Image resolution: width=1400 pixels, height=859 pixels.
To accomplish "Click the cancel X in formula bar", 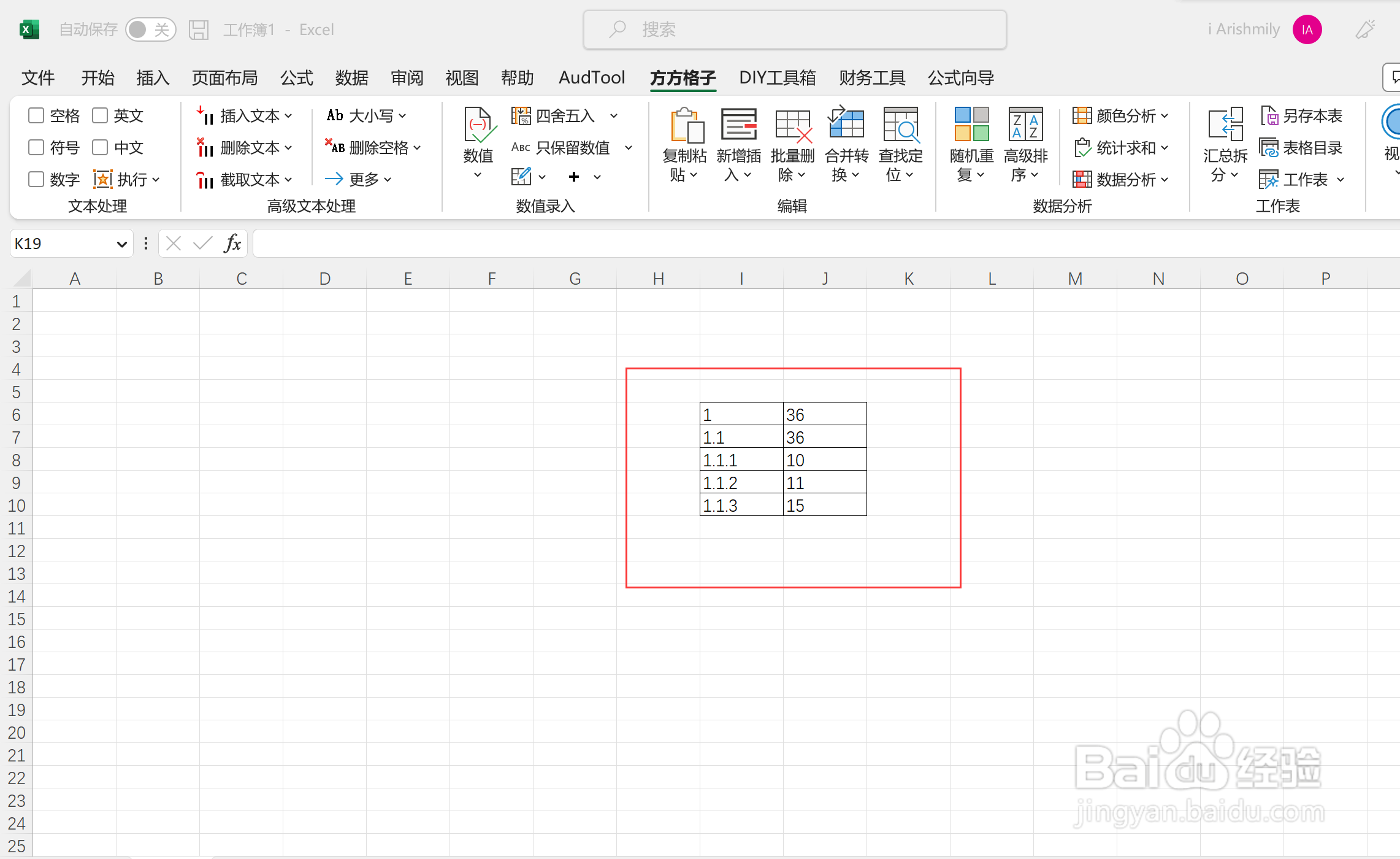I will pos(174,244).
